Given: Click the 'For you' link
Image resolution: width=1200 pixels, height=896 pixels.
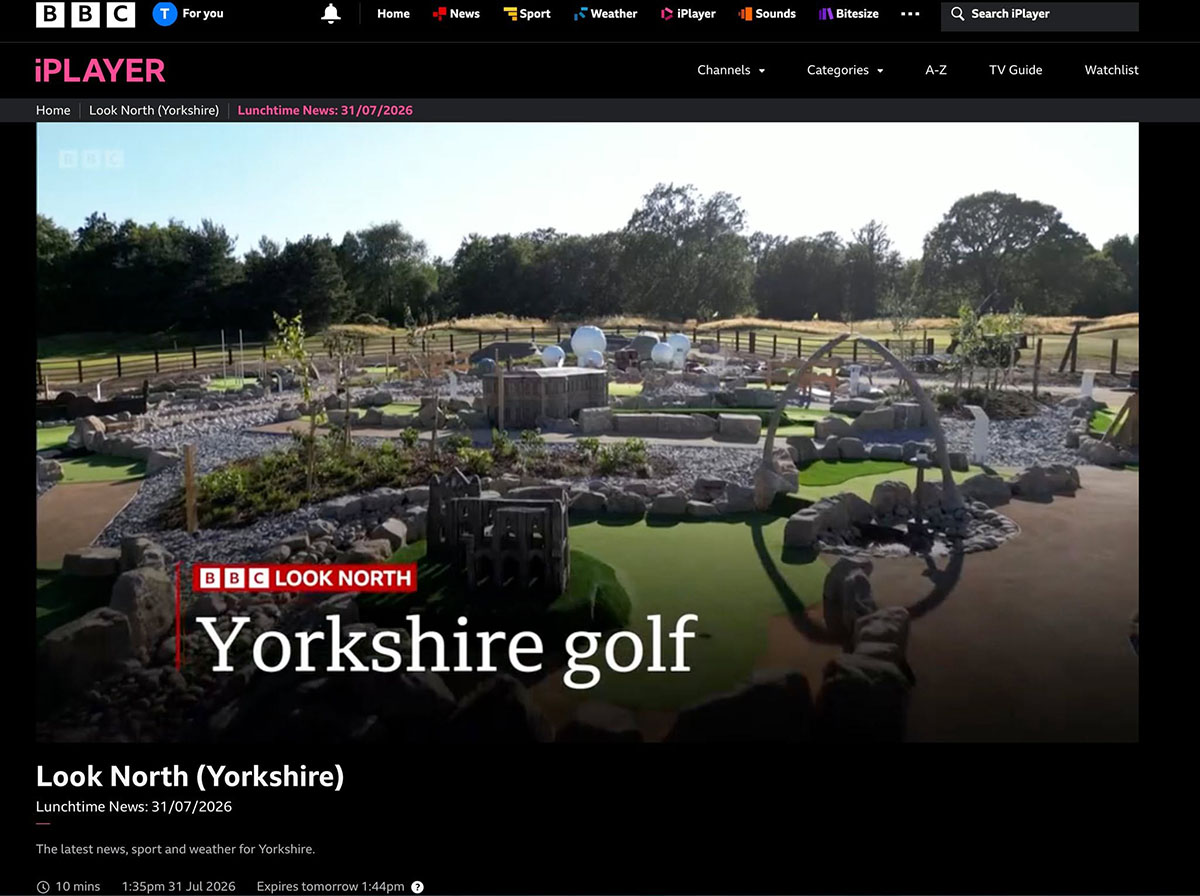Looking at the screenshot, I should [203, 14].
